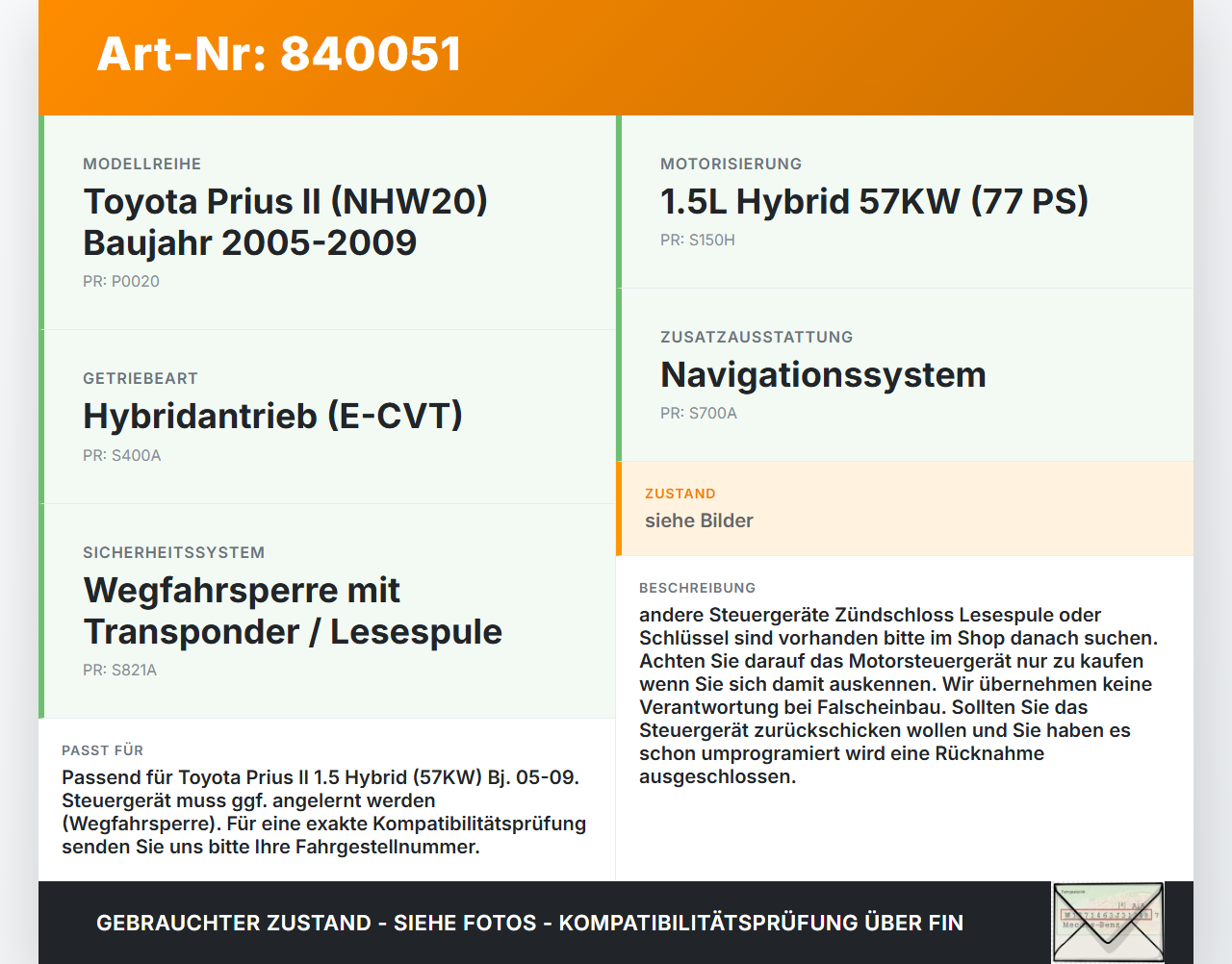Screen dimensions: 1232x964
Task: Click the 'Passend für Toyota Prius II' compatibility paragraph
Action: coord(324,812)
